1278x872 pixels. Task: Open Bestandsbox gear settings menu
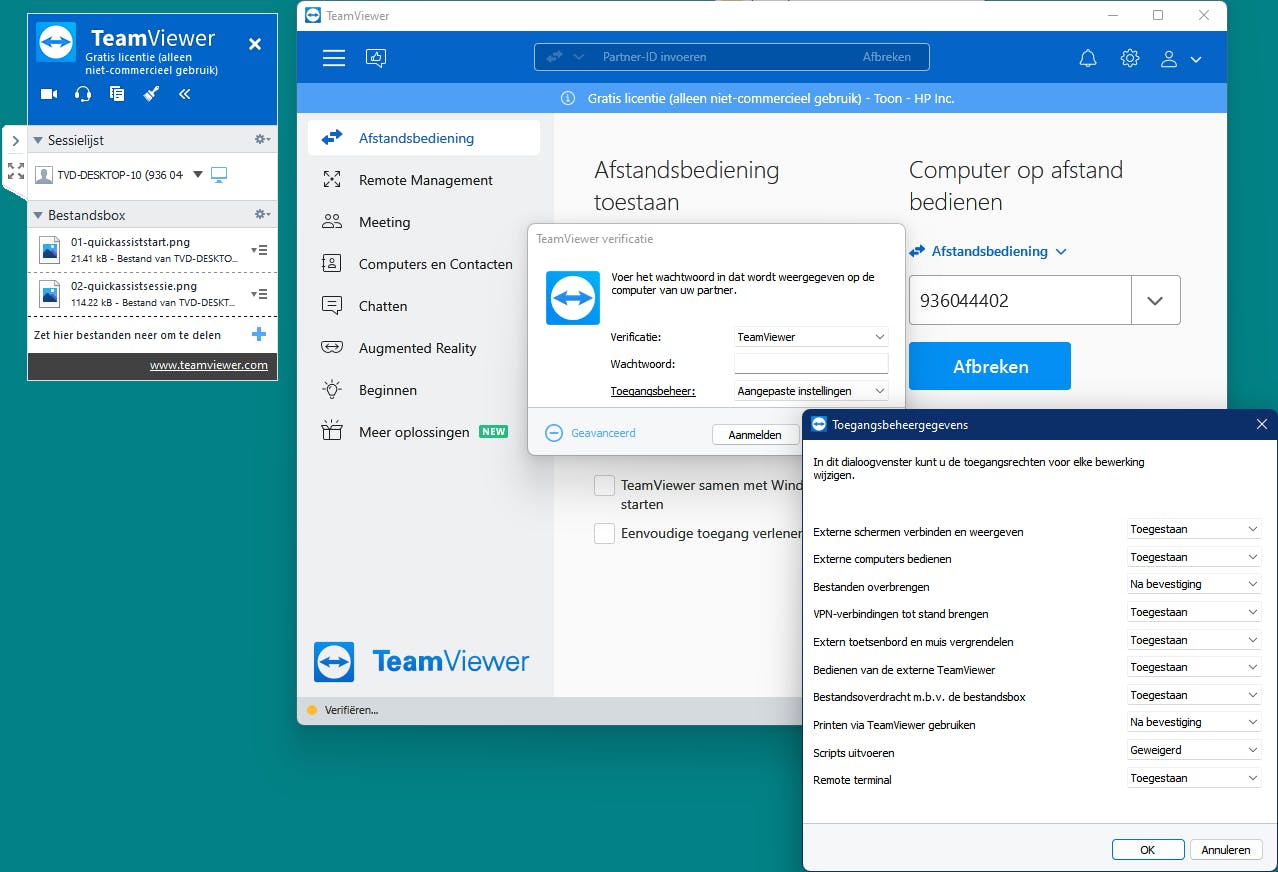(x=262, y=214)
